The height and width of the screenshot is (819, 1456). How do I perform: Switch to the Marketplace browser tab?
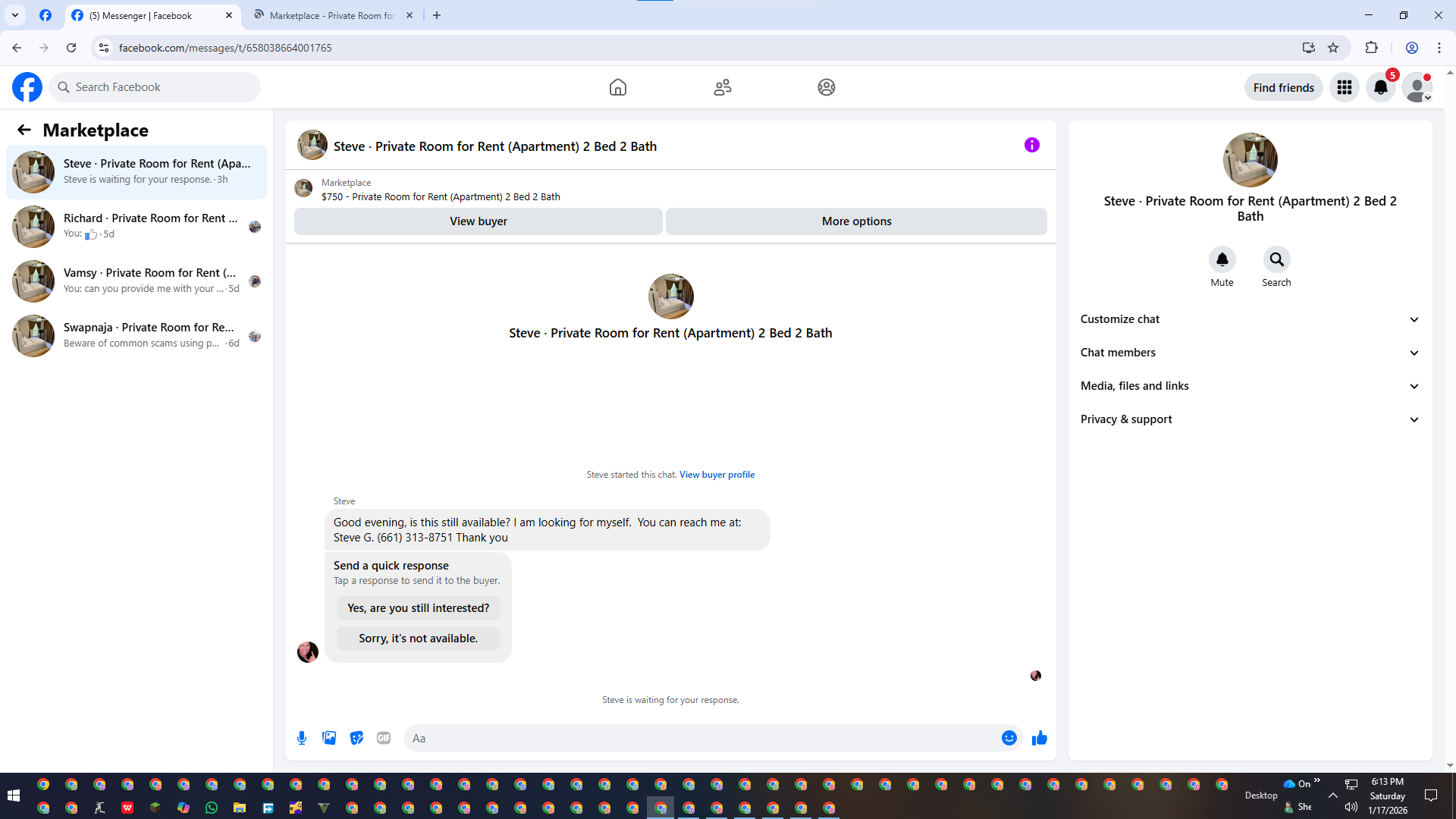click(332, 15)
